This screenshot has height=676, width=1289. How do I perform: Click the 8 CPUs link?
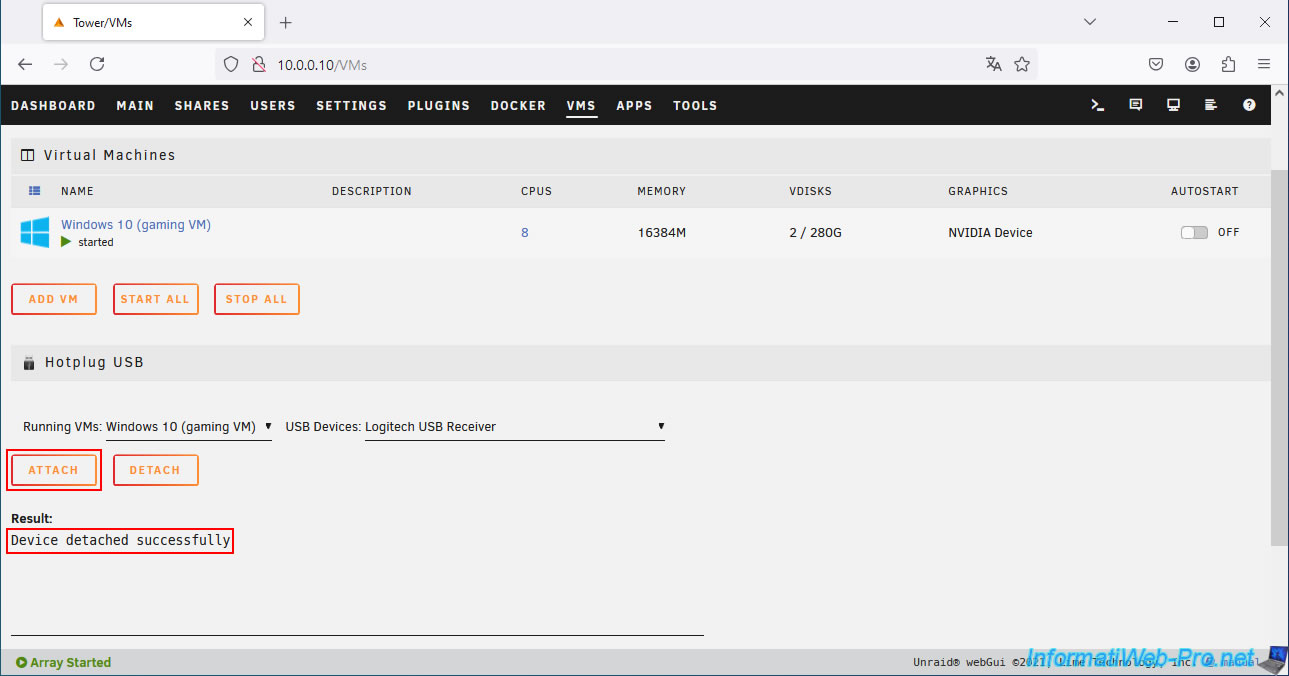tap(525, 233)
